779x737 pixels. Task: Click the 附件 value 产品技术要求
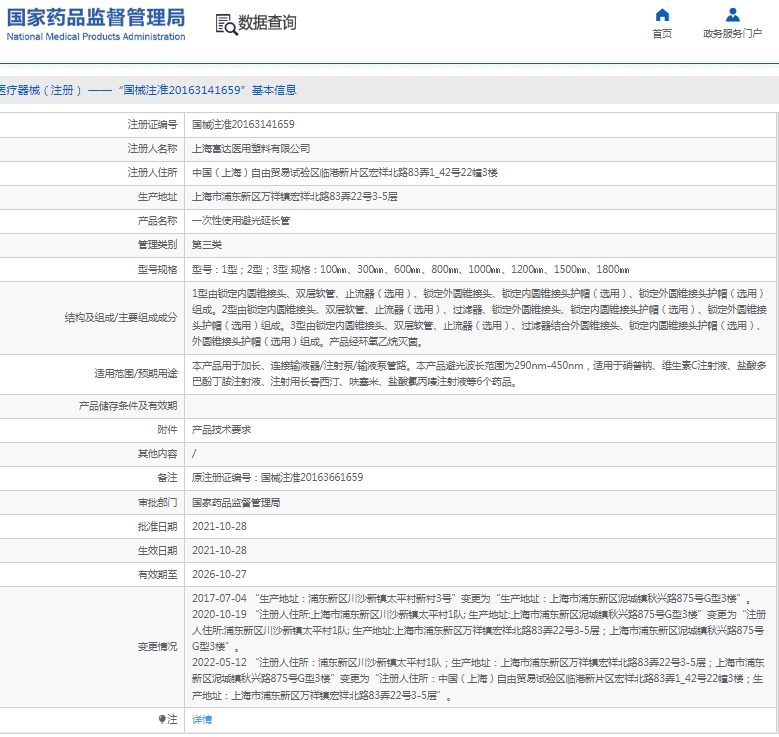point(221,429)
